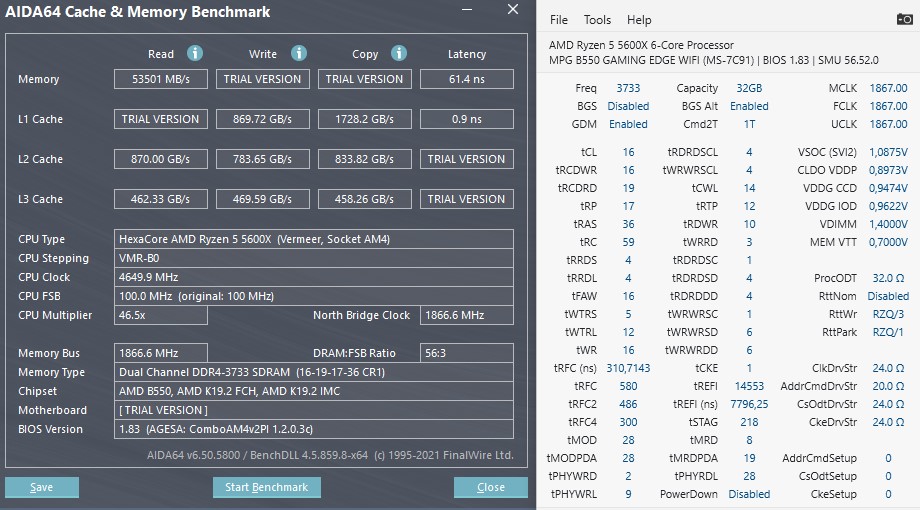Click the tREFI value 14553

[x=749, y=386]
